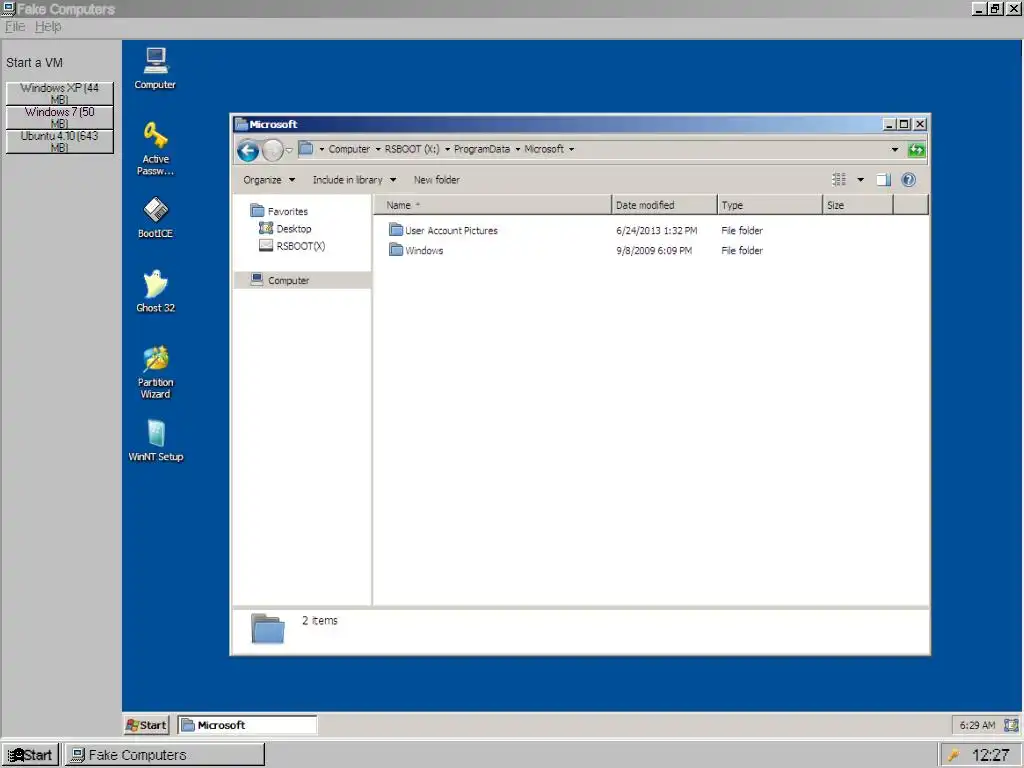Image resolution: width=1024 pixels, height=768 pixels.
Task: Open Partition Wizard desktop icon
Action: pyautogui.click(x=155, y=372)
